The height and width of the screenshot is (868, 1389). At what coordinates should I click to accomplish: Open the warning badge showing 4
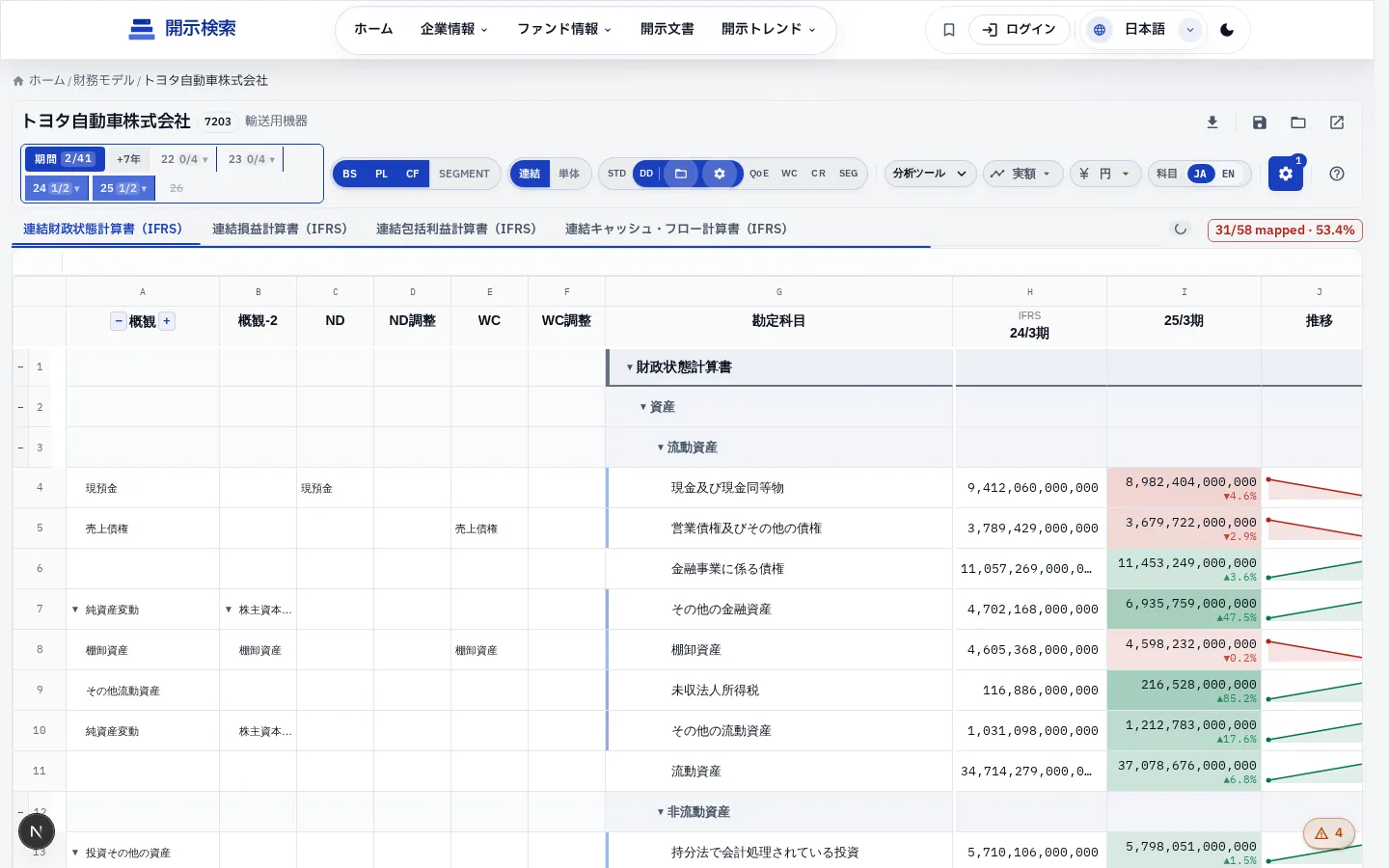1329,833
